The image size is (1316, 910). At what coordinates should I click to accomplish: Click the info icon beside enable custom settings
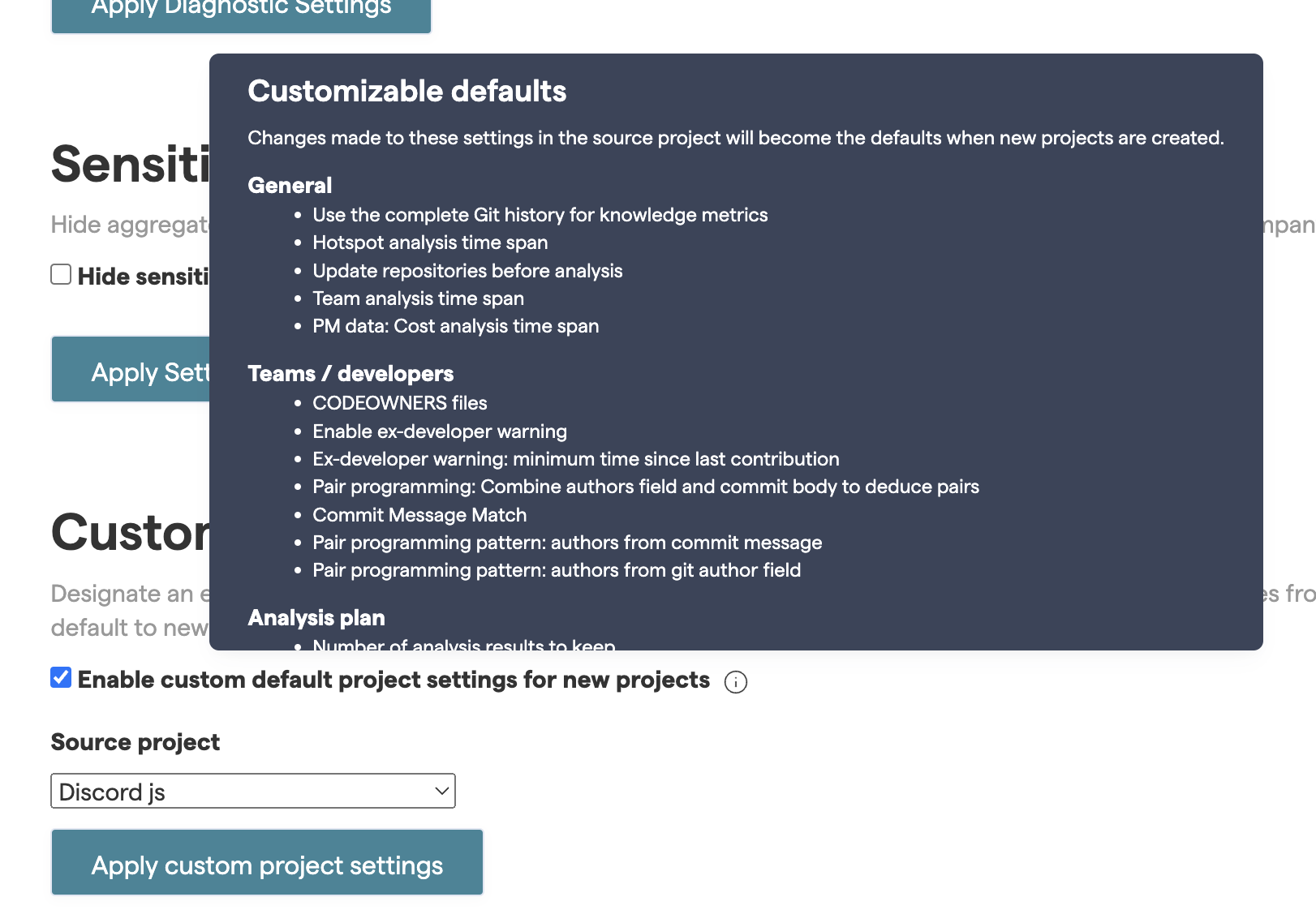[736, 682]
